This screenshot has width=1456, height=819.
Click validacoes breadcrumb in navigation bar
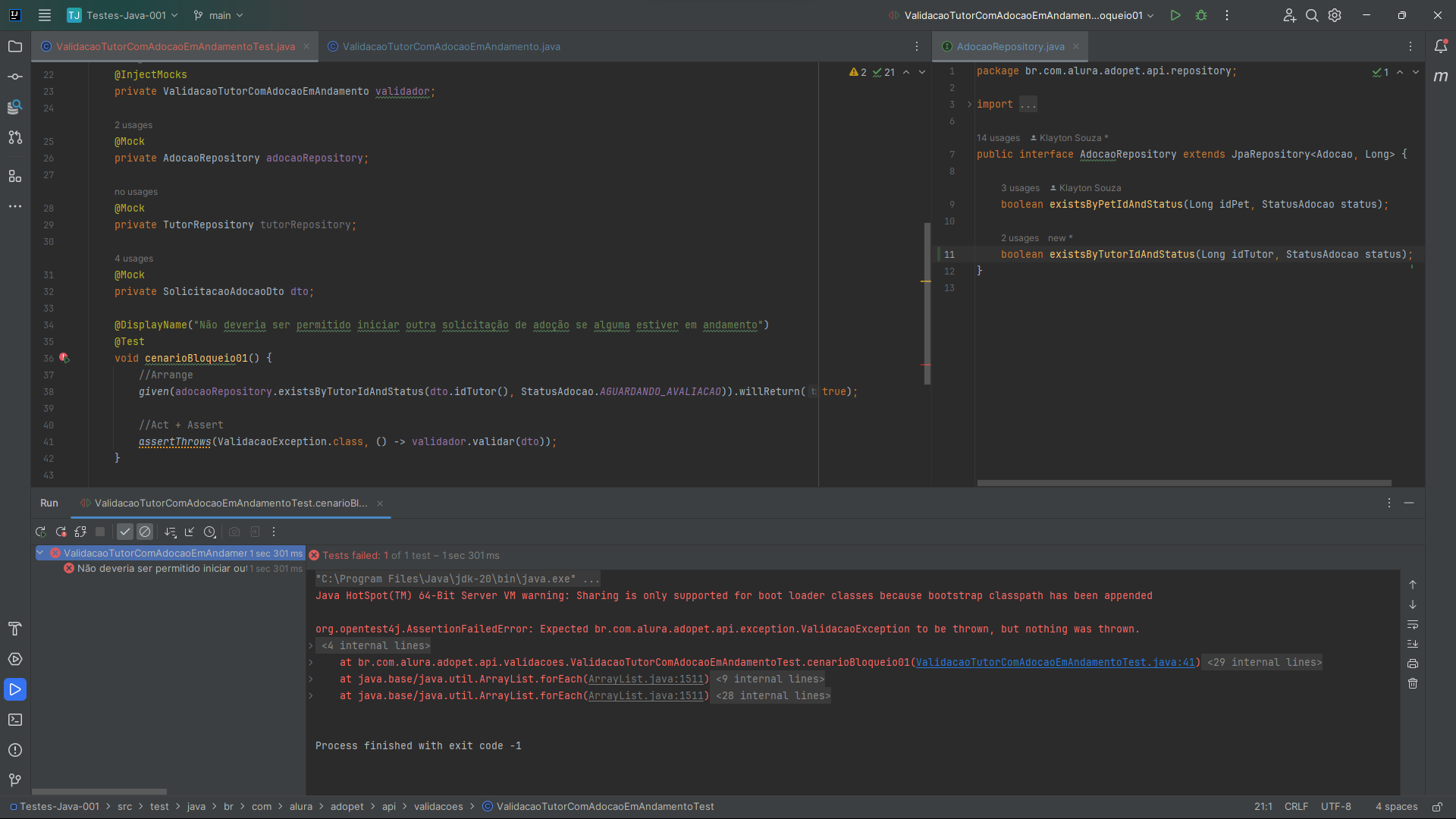[438, 807]
